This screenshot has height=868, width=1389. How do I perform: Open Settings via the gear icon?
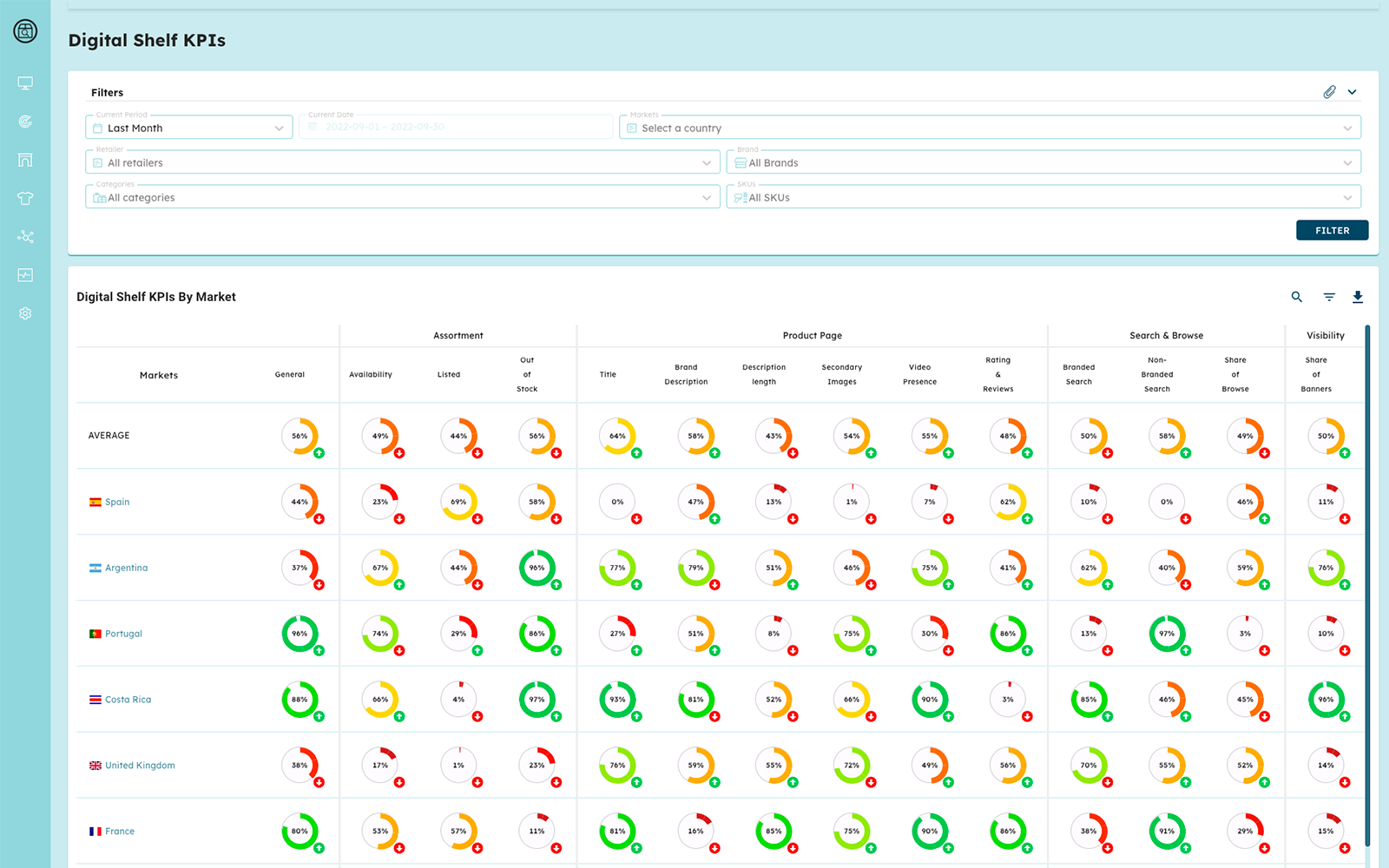[24, 312]
